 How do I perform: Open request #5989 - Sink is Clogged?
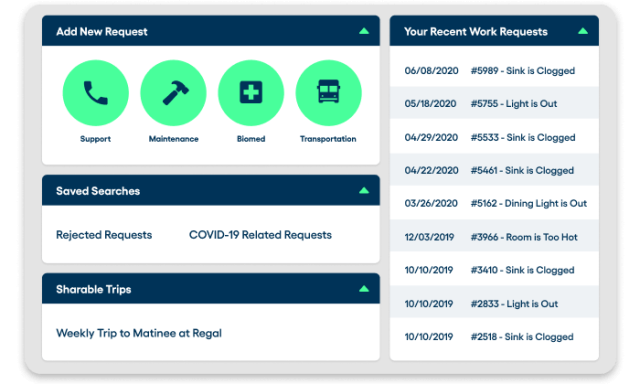[x=523, y=71]
